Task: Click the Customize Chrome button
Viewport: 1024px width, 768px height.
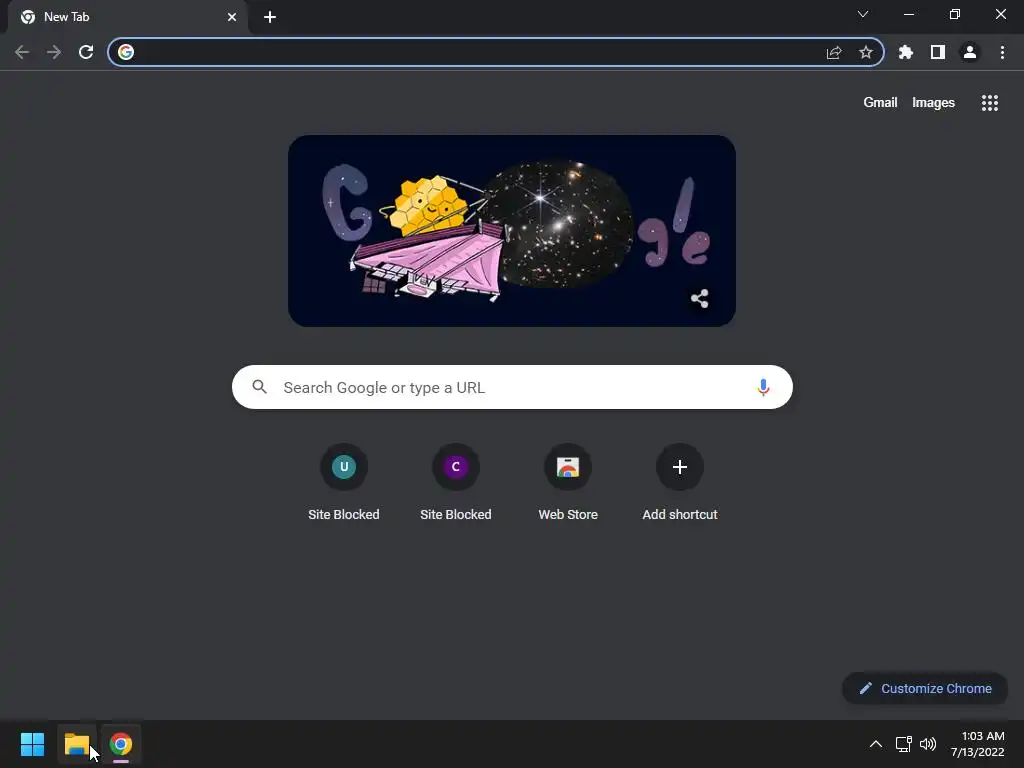Action: [x=925, y=688]
